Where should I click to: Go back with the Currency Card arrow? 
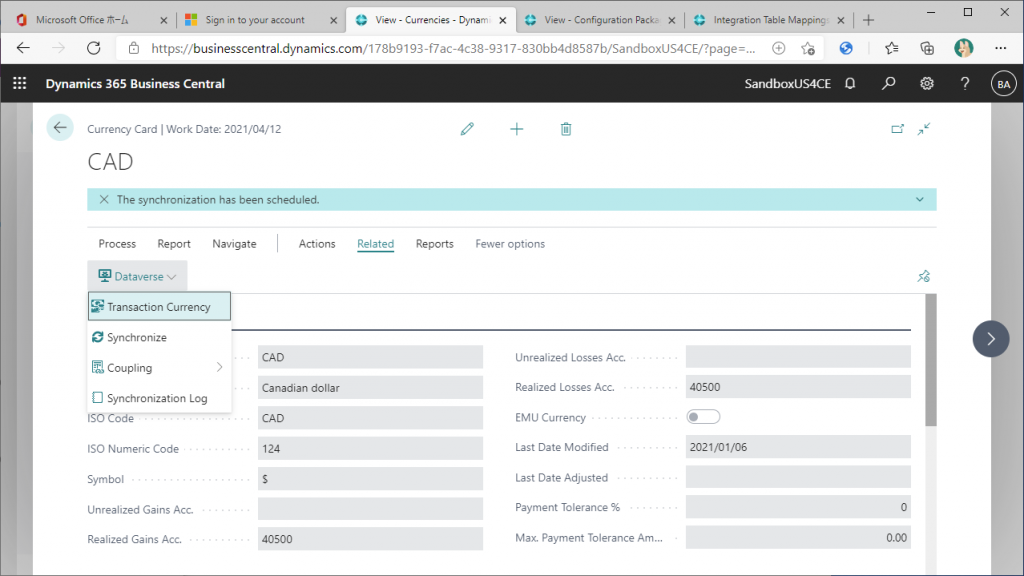click(60, 127)
